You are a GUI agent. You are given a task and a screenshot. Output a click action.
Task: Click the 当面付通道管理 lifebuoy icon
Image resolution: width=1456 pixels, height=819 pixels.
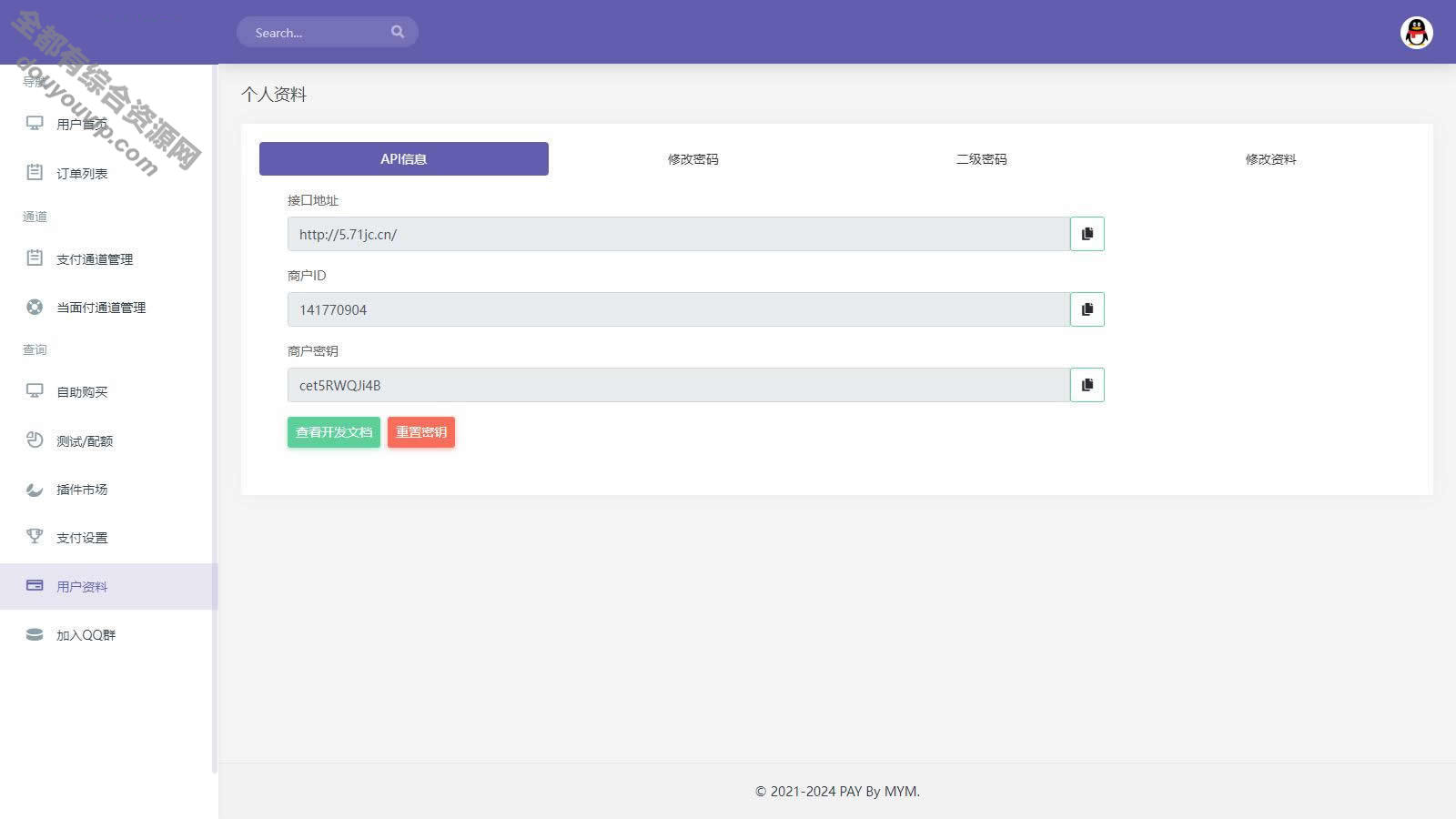point(35,307)
